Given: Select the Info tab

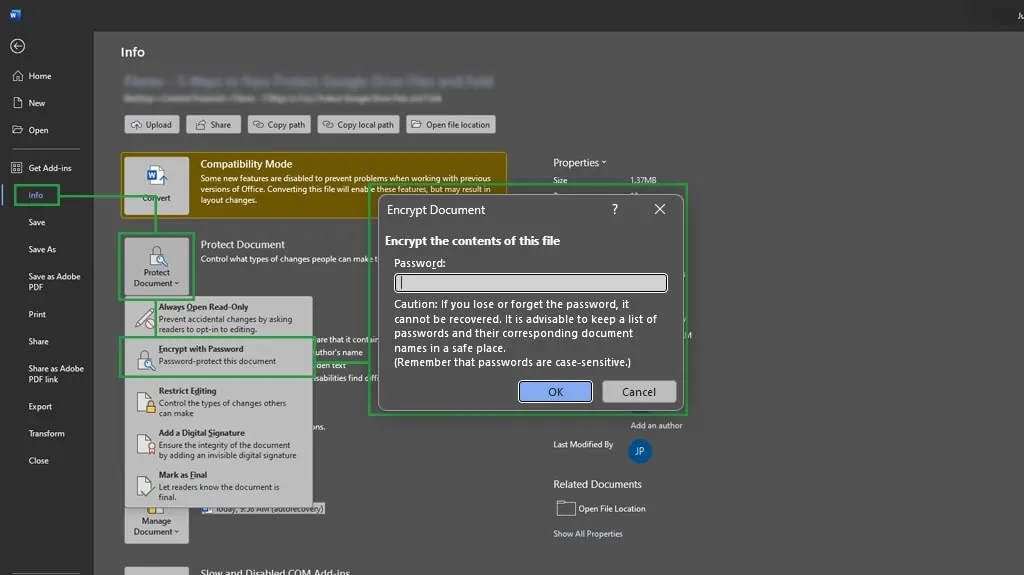Looking at the screenshot, I should point(36,195).
